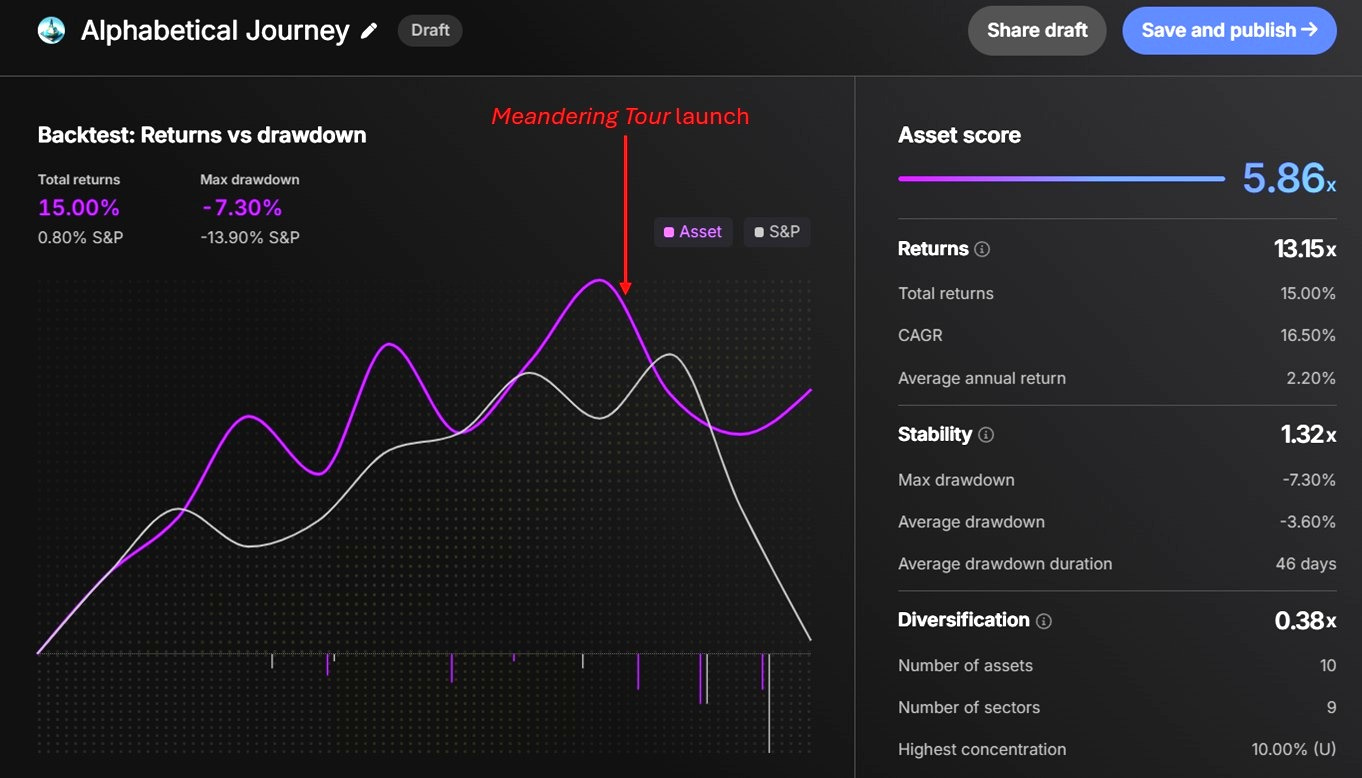Click the Alphabetical Journey avatar logo
1362x778 pixels.
(x=51, y=30)
